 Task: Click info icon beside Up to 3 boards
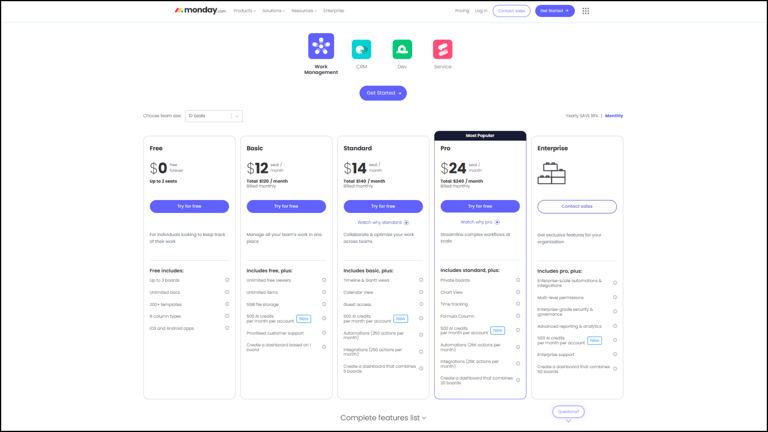tap(227, 280)
